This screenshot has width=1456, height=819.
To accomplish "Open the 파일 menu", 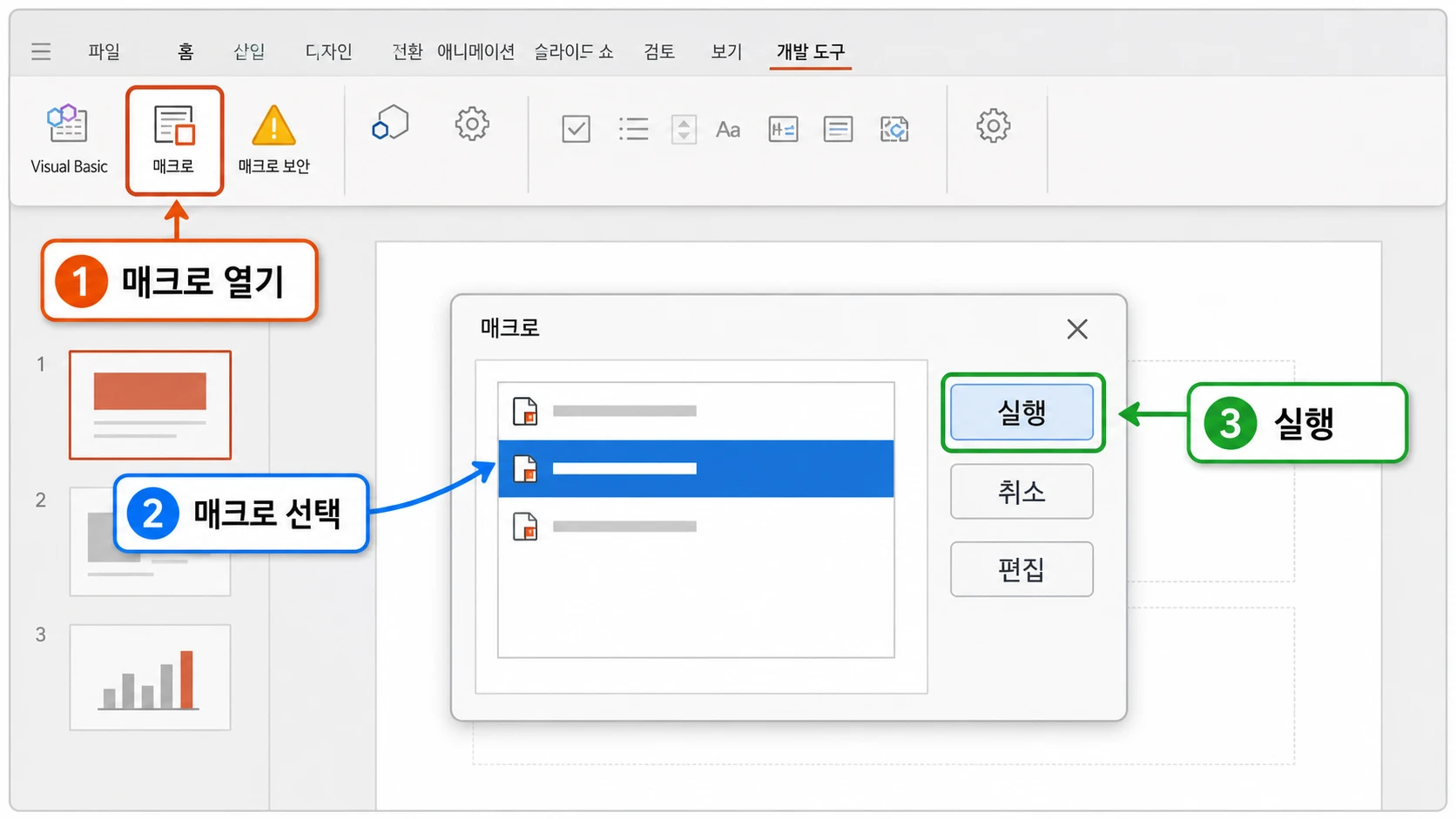I will pos(104,51).
